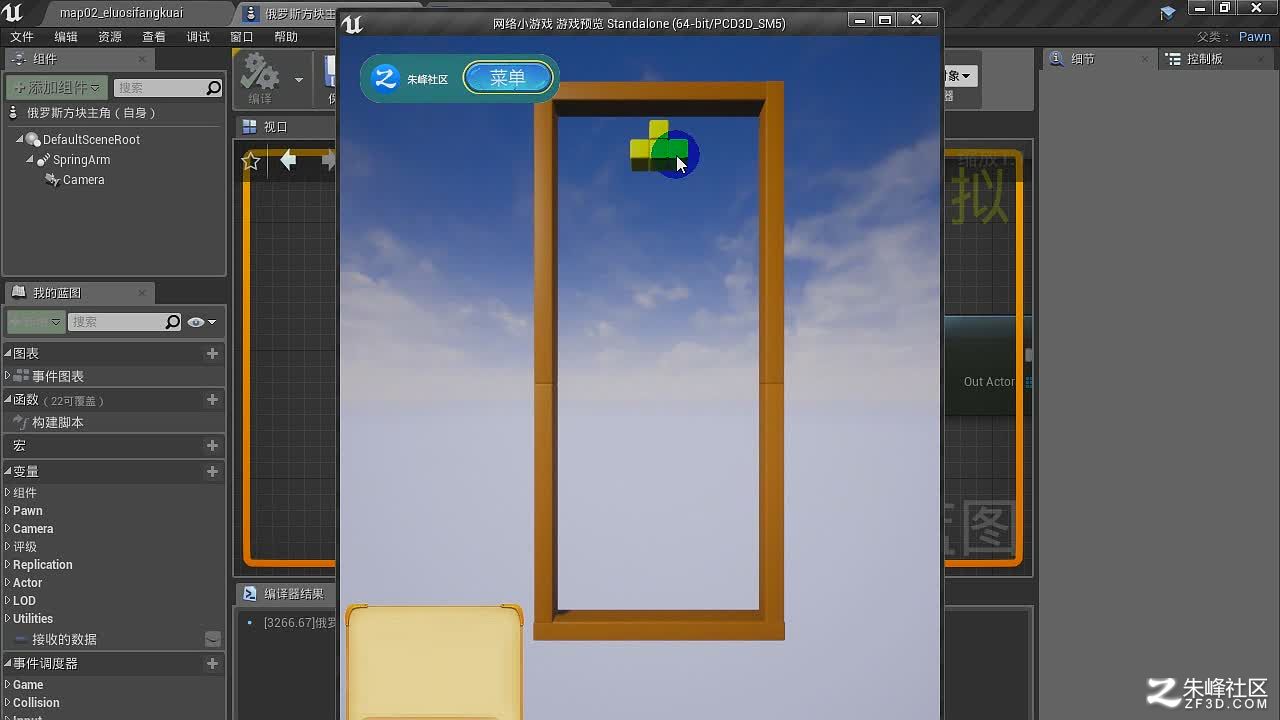Screen dimensions: 1280x720
Task: Click the 编译 compile toolbar icon
Action: (x=260, y=78)
